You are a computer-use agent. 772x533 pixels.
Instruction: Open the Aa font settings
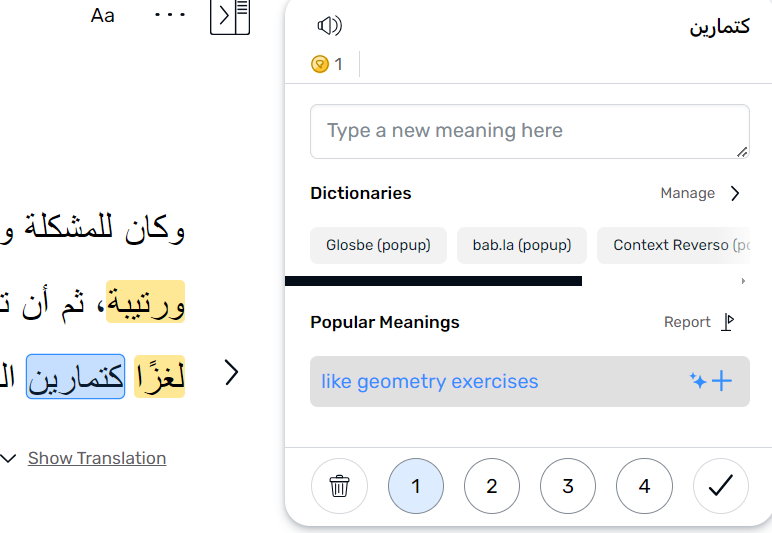click(102, 16)
